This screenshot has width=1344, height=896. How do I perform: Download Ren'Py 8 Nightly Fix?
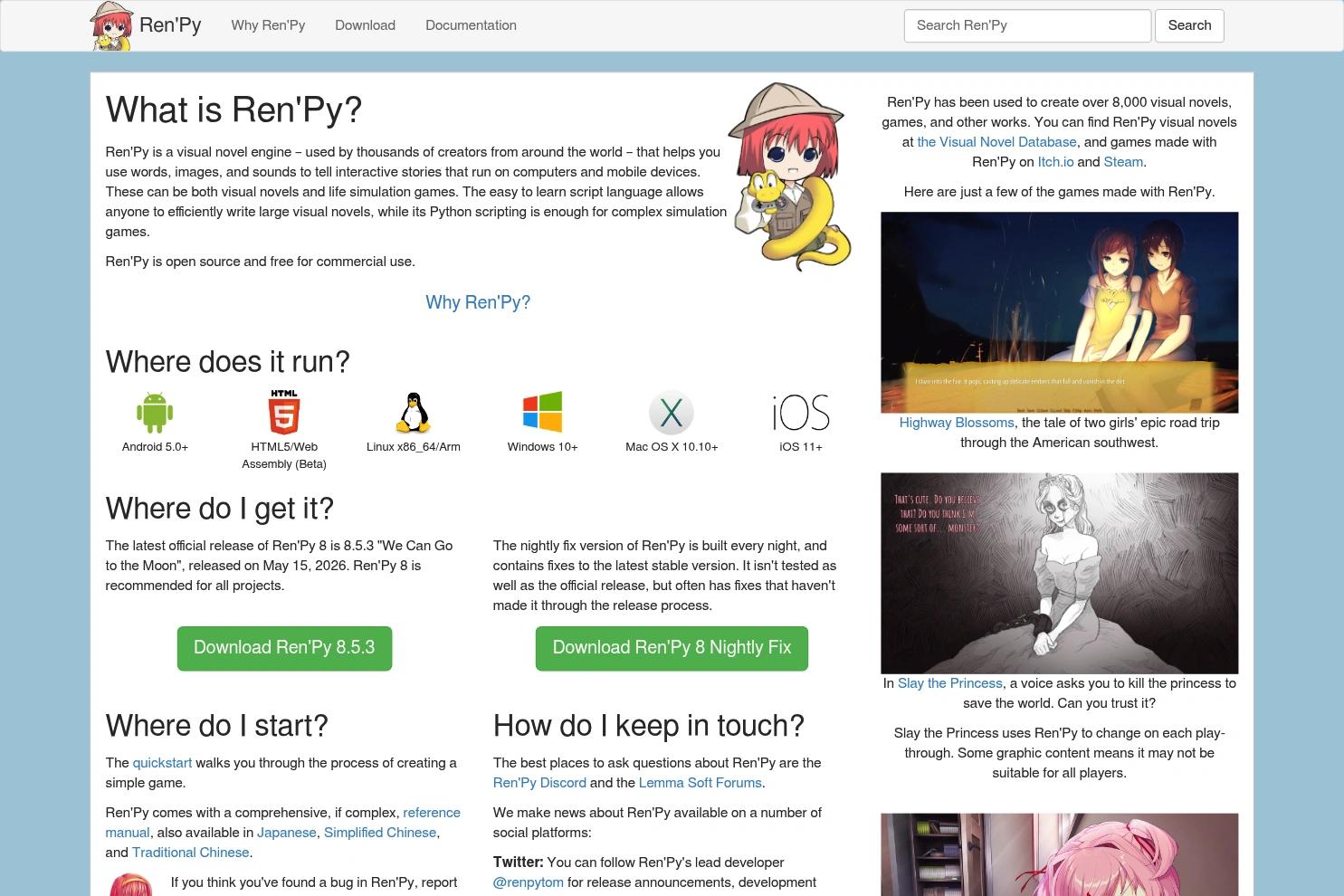click(672, 648)
